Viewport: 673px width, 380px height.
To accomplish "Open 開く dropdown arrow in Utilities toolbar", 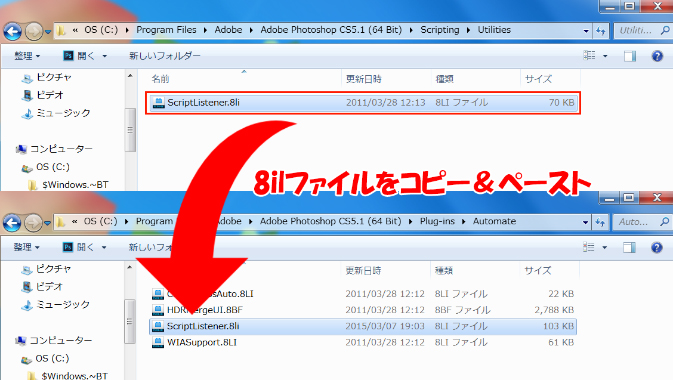I will pos(104,56).
